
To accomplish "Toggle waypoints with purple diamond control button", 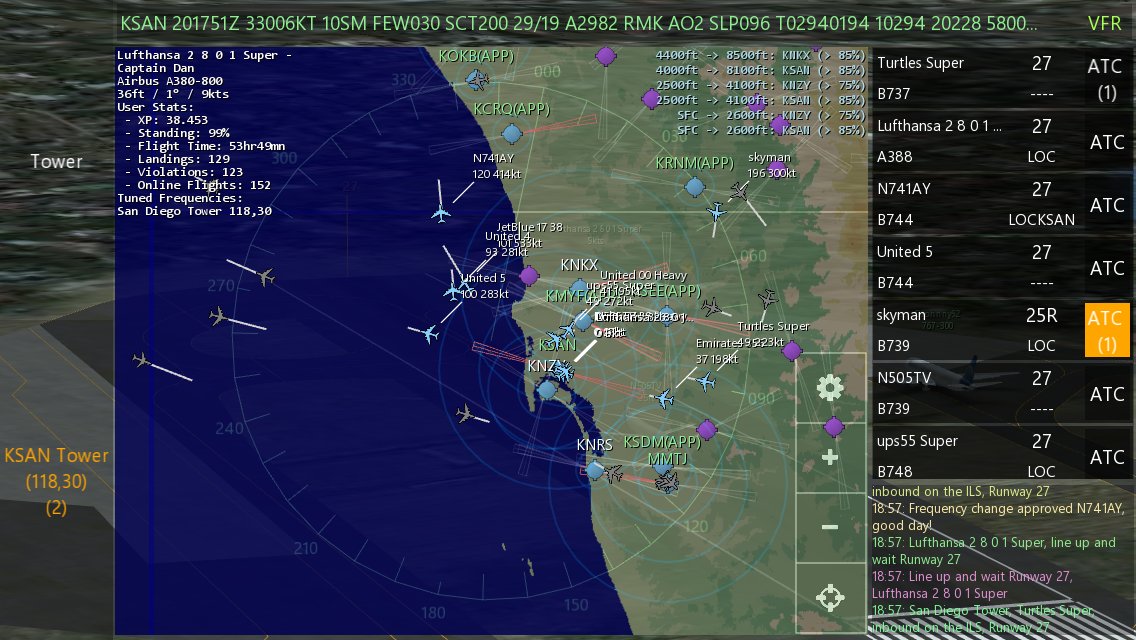I will tap(834, 426).
